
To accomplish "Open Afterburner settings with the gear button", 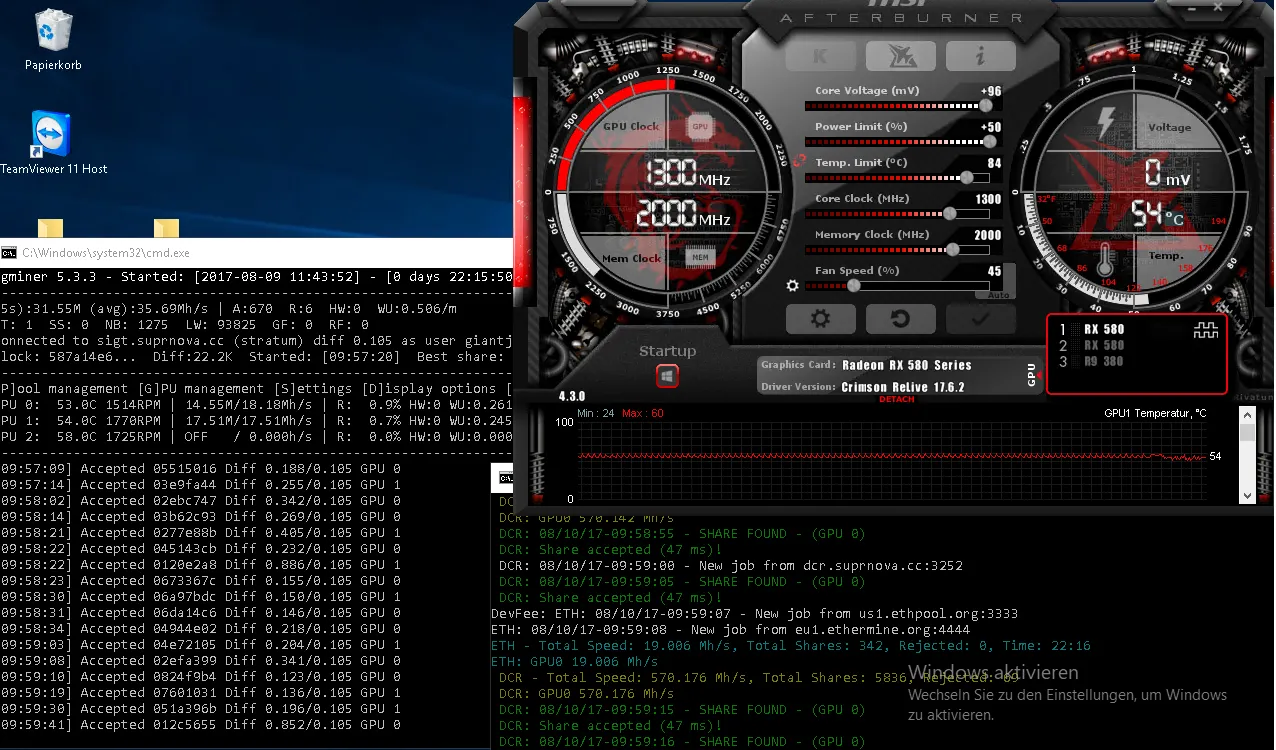I will (x=820, y=319).
